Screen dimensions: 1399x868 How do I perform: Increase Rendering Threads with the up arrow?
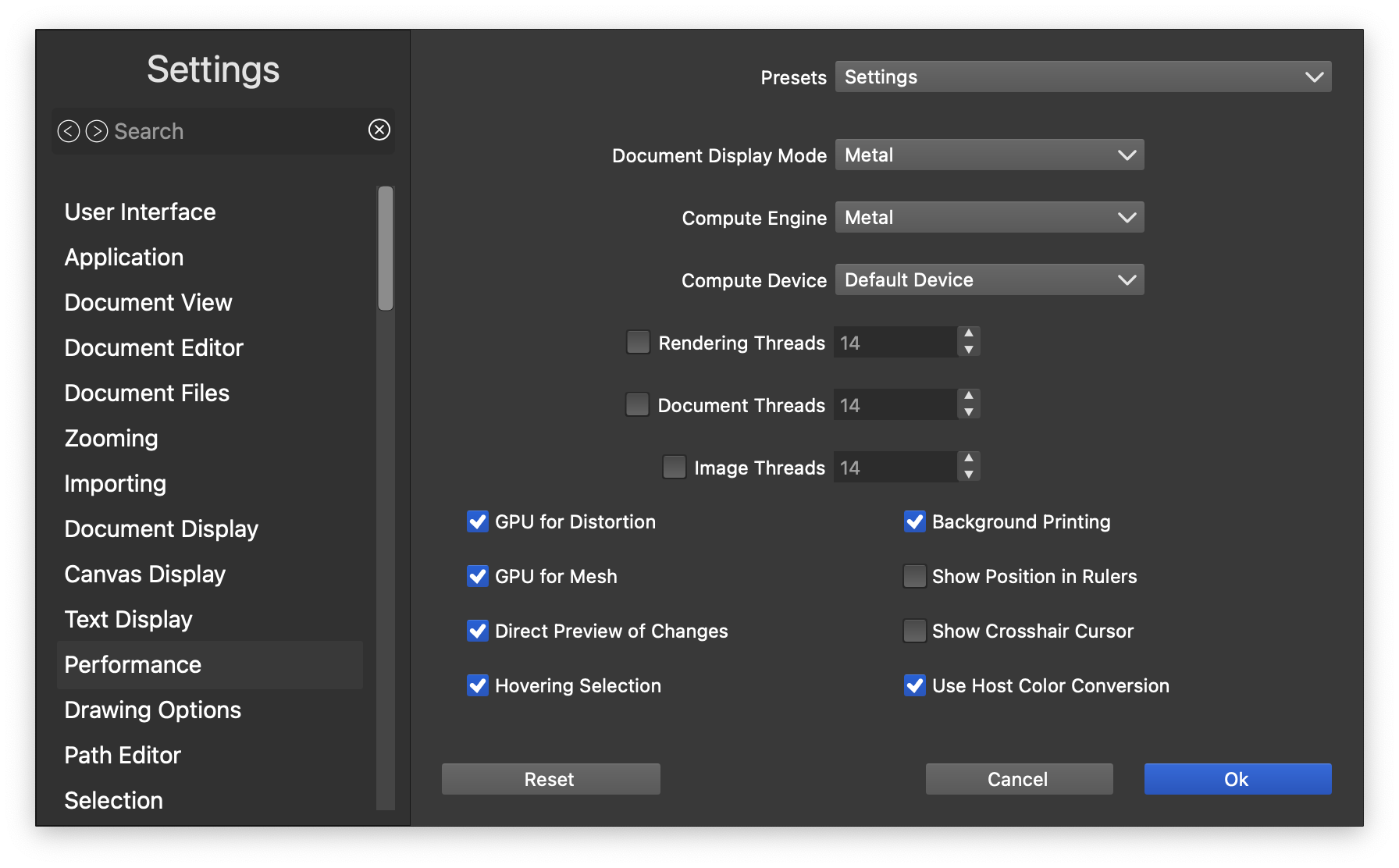968,333
